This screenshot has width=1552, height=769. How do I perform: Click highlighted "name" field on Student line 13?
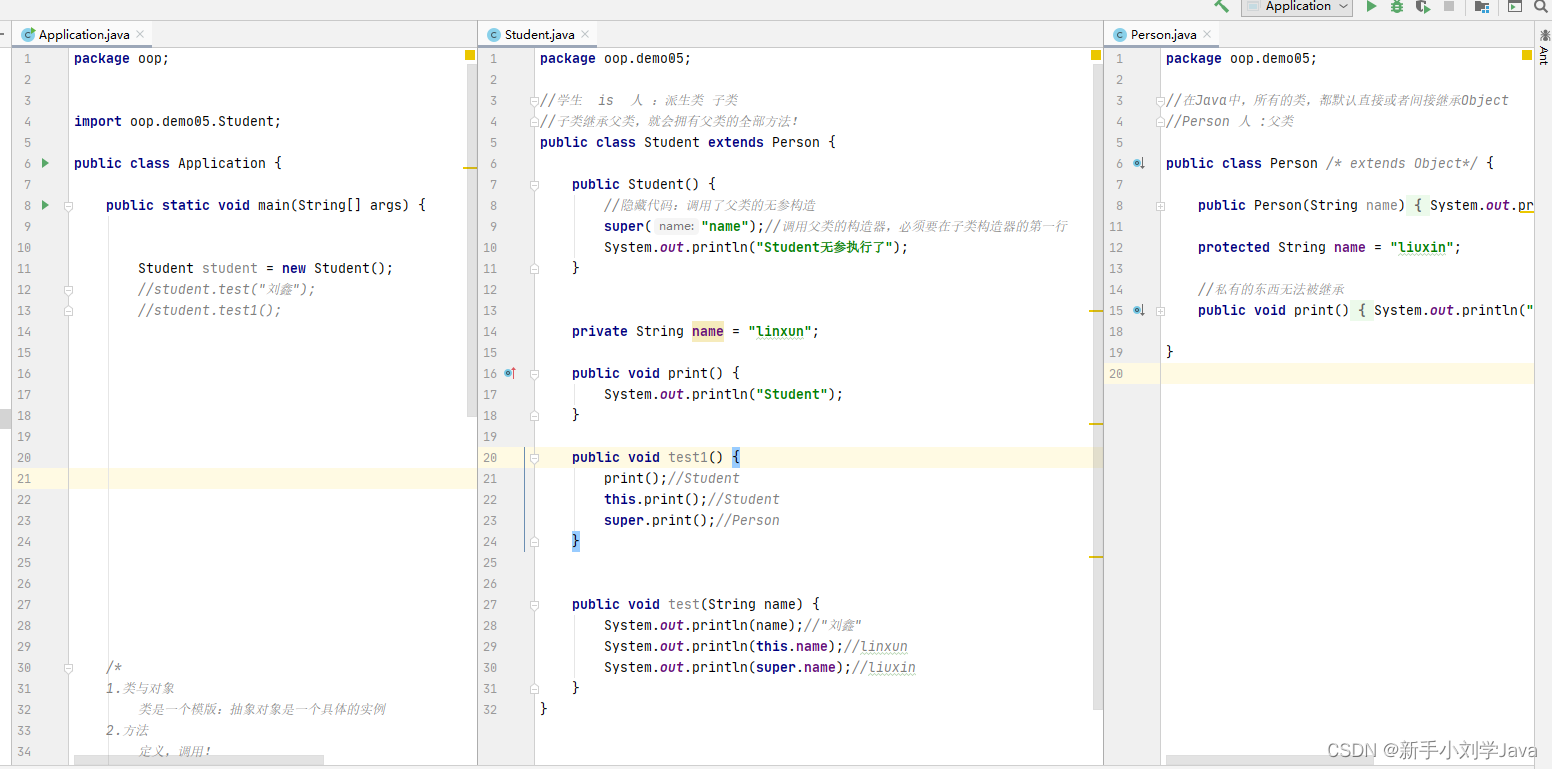point(707,331)
